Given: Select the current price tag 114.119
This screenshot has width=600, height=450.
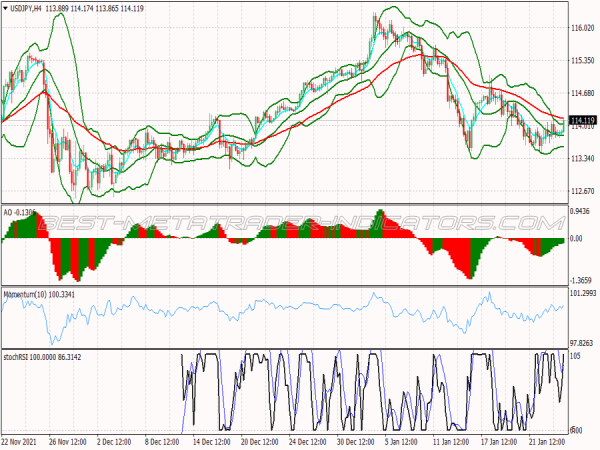Looking at the screenshot, I should point(582,121).
